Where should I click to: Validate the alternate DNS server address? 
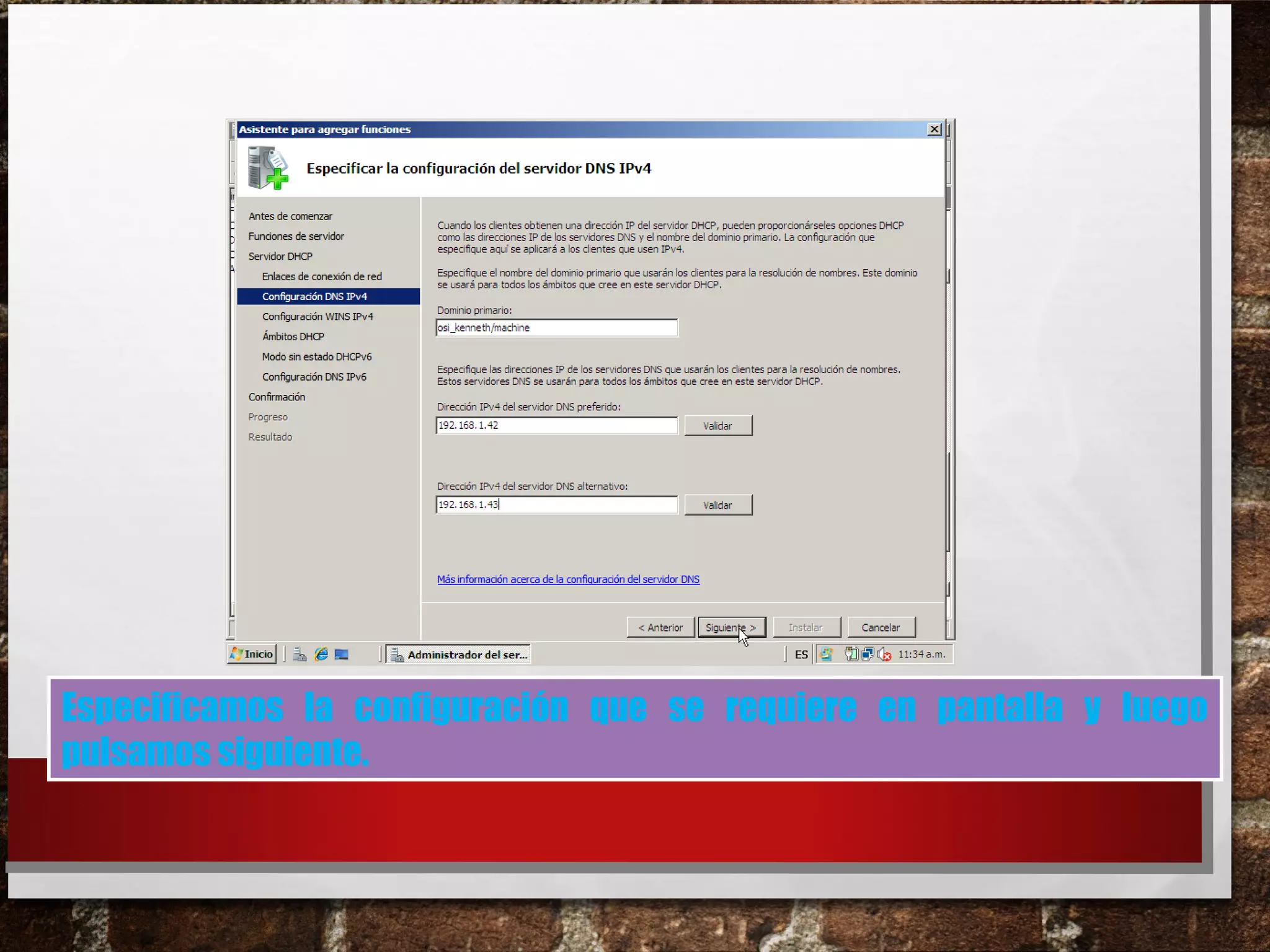(x=718, y=505)
